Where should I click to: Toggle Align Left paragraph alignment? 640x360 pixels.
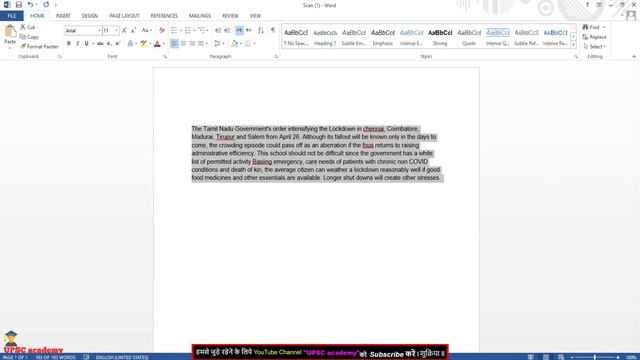pos(174,43)
